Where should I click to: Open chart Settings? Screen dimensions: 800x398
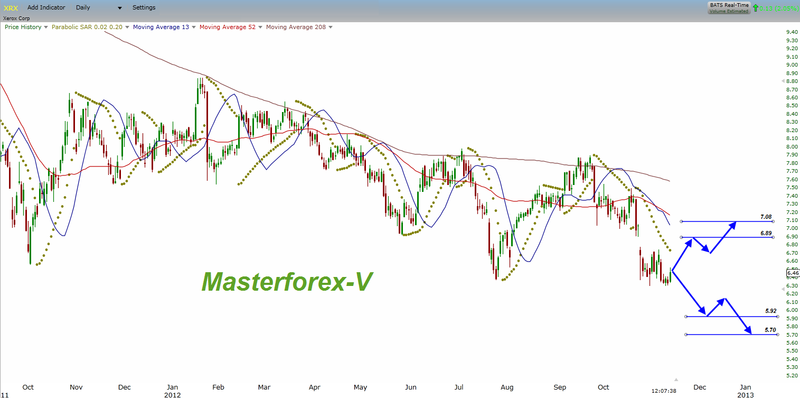pyautogui.click(x=144, y=8)
